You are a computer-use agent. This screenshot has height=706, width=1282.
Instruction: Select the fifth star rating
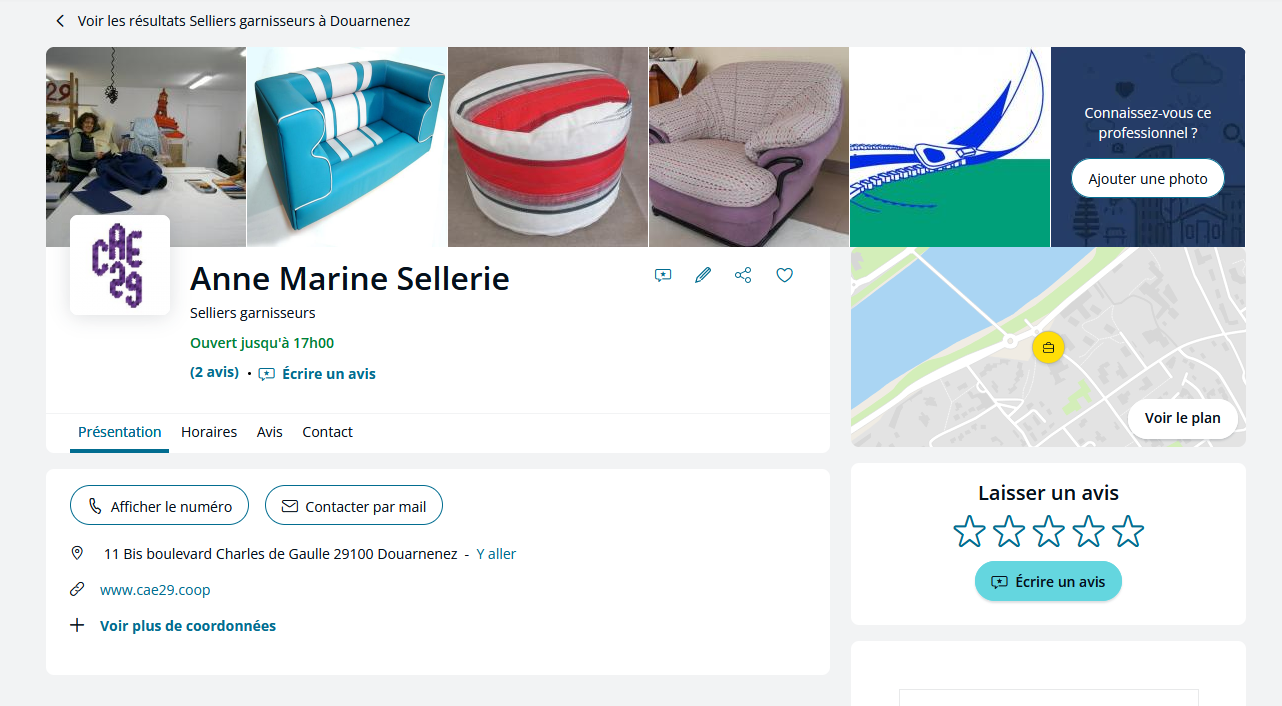coord(1127,531)
